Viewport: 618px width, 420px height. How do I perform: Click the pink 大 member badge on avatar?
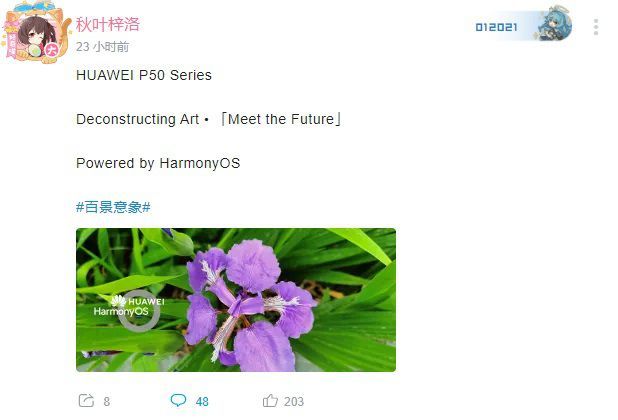(x=52, y=50)
